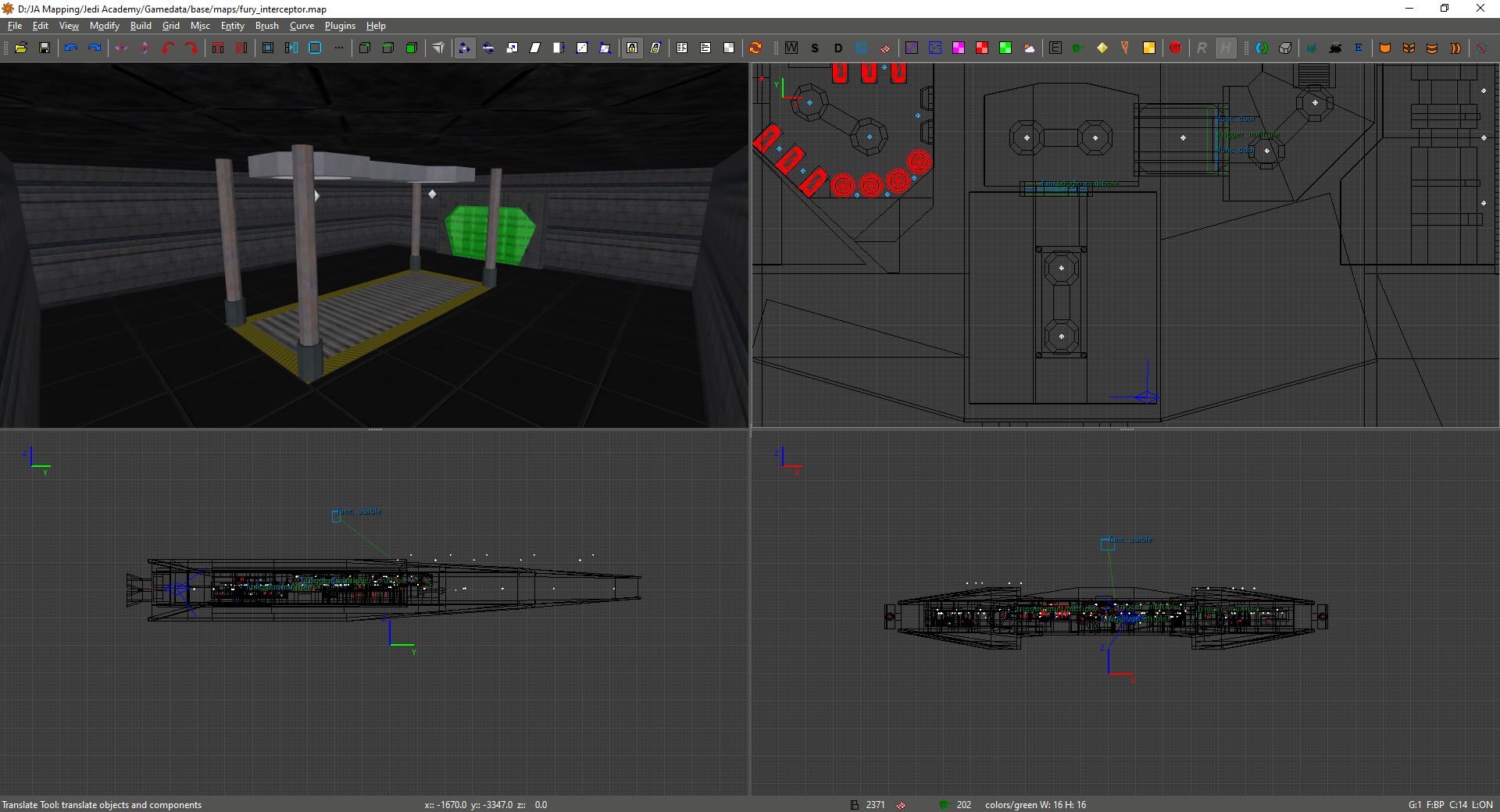1500x812 pixels.
Task: Click the orange Refresh arrows icon
Action: (x=755, y=48)
